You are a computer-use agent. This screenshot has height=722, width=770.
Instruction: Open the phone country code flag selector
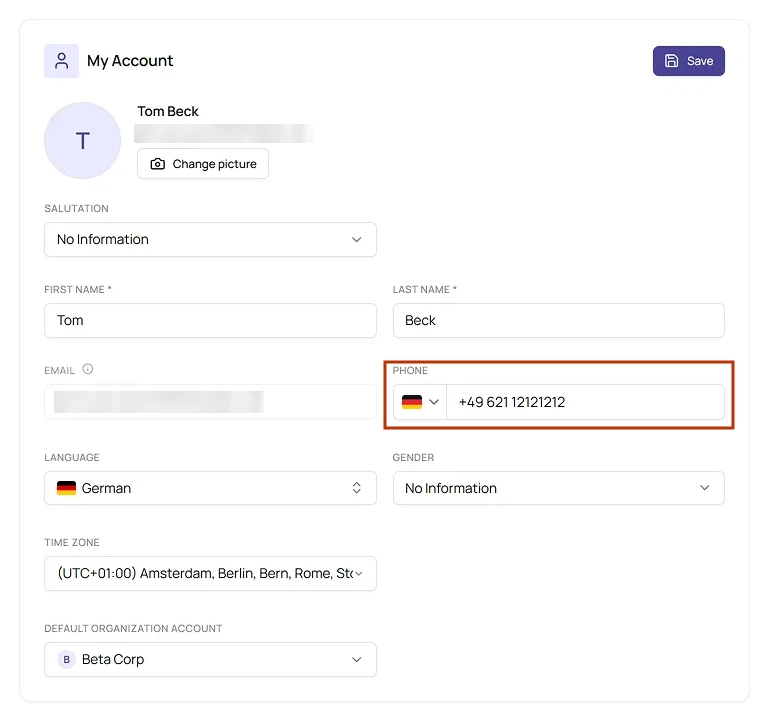point(420,402)
